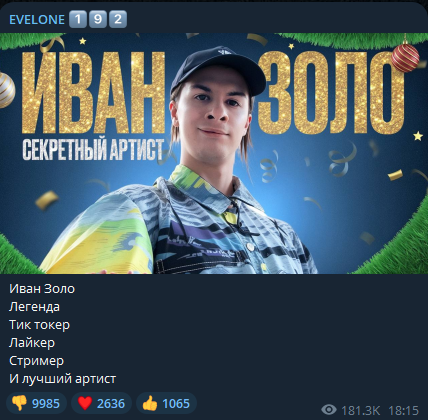Click the 9985 dislike count
This screenshot has width=428, height=420.
(x=46, y=404)
